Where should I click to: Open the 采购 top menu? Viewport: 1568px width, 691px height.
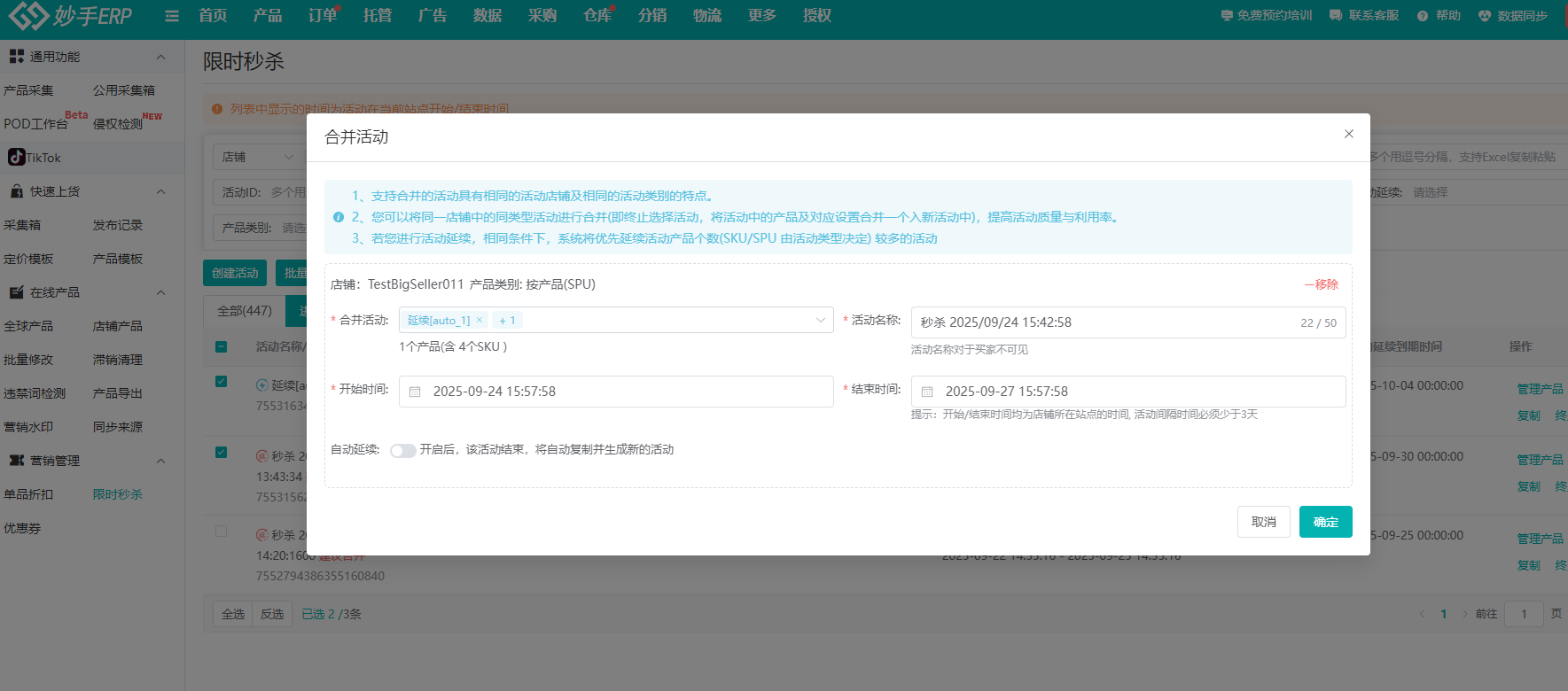(542, 16)
